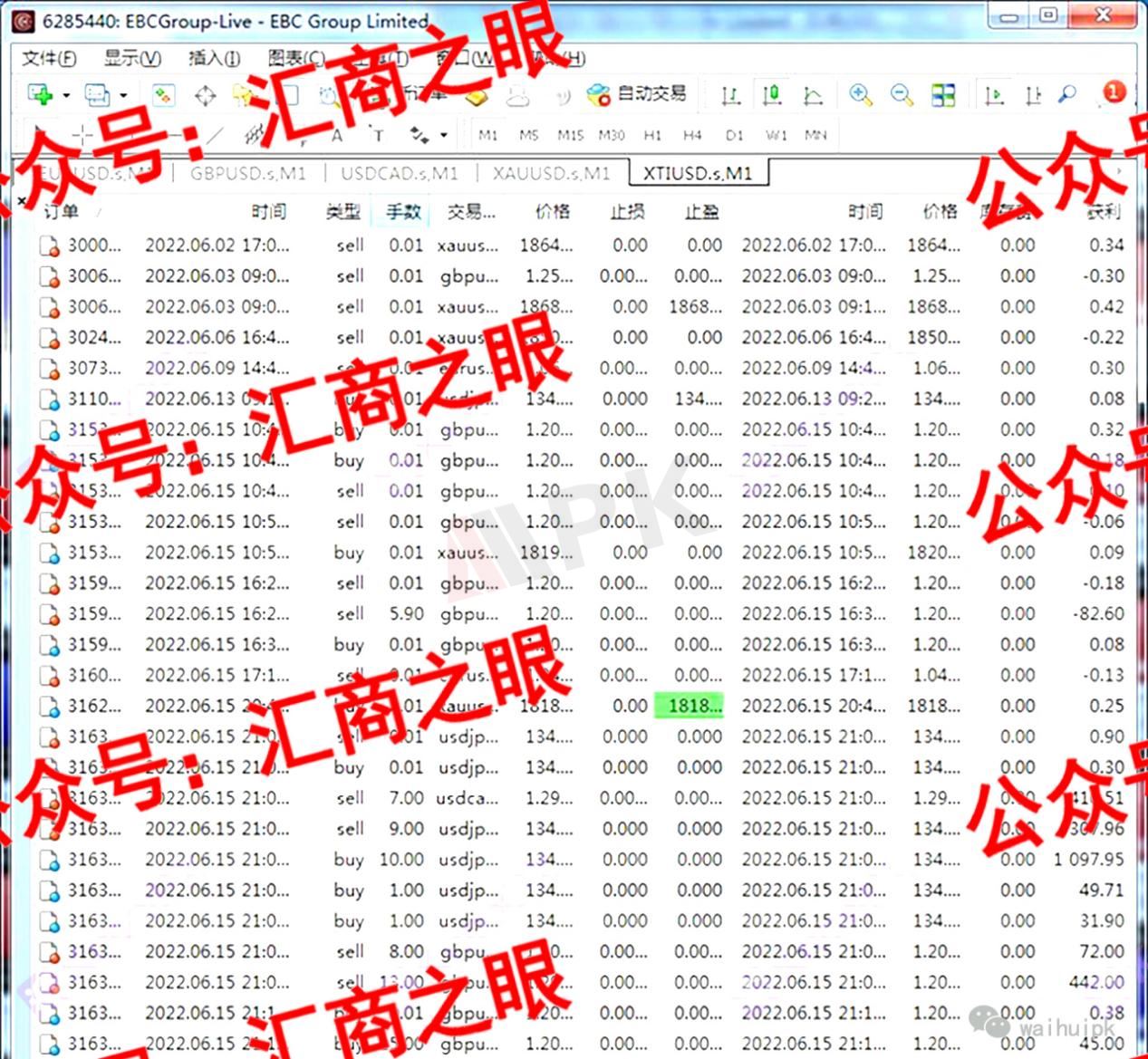Switch to XAUUSD.s,M1 chart tab
This screenshot has width=1148, height=1059.
(552, 173)
